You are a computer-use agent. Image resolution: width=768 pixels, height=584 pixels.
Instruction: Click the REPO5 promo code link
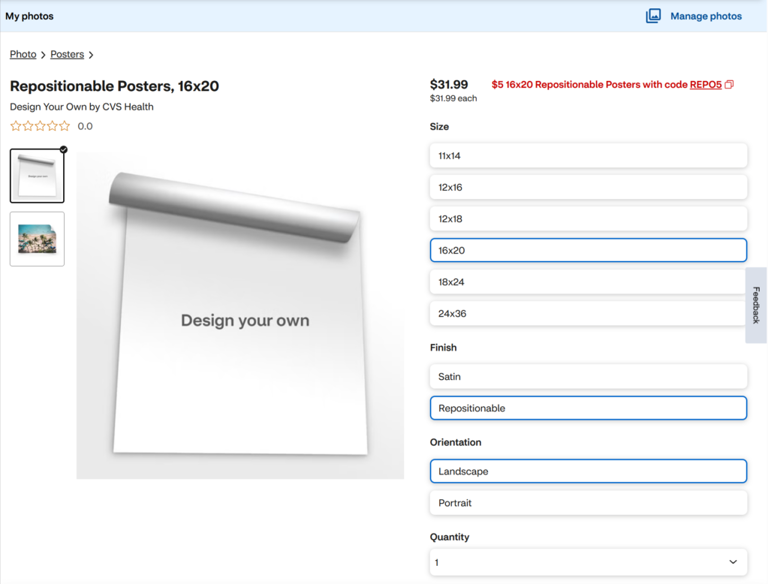[705, 84]
